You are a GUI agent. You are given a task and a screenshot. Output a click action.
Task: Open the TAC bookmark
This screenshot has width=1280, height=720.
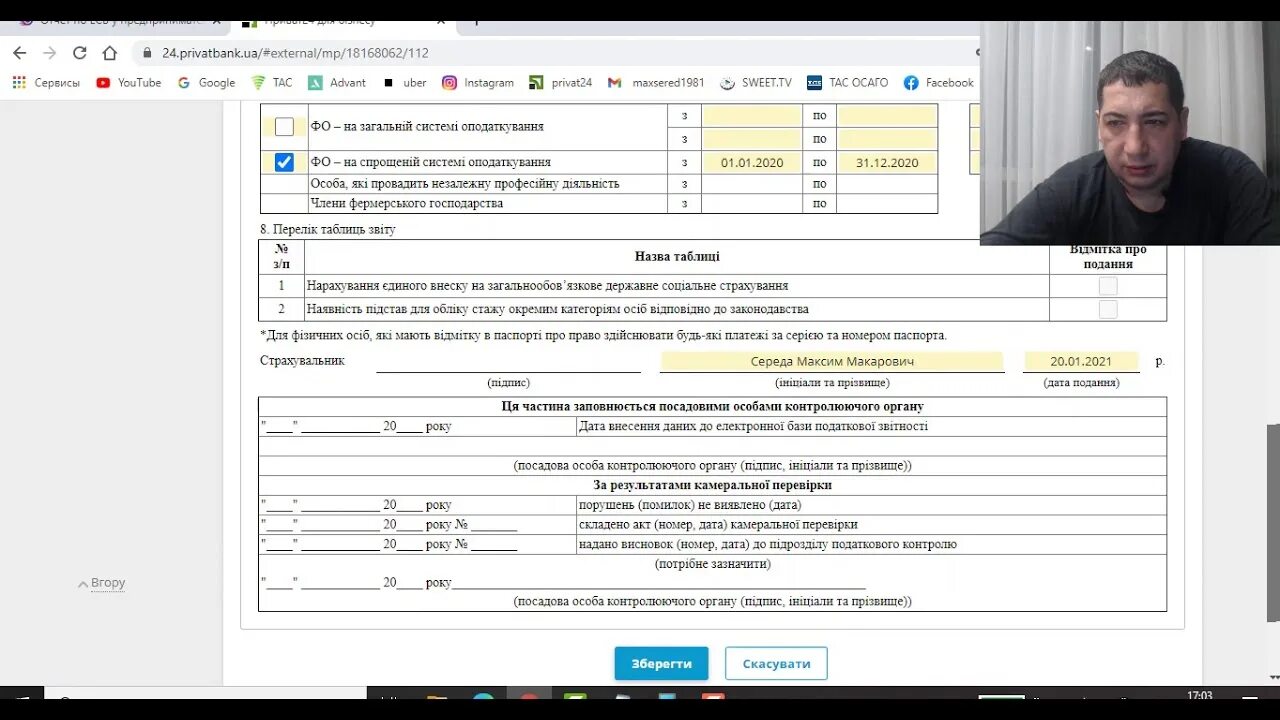pyautogui.click(x=272, y=83)
